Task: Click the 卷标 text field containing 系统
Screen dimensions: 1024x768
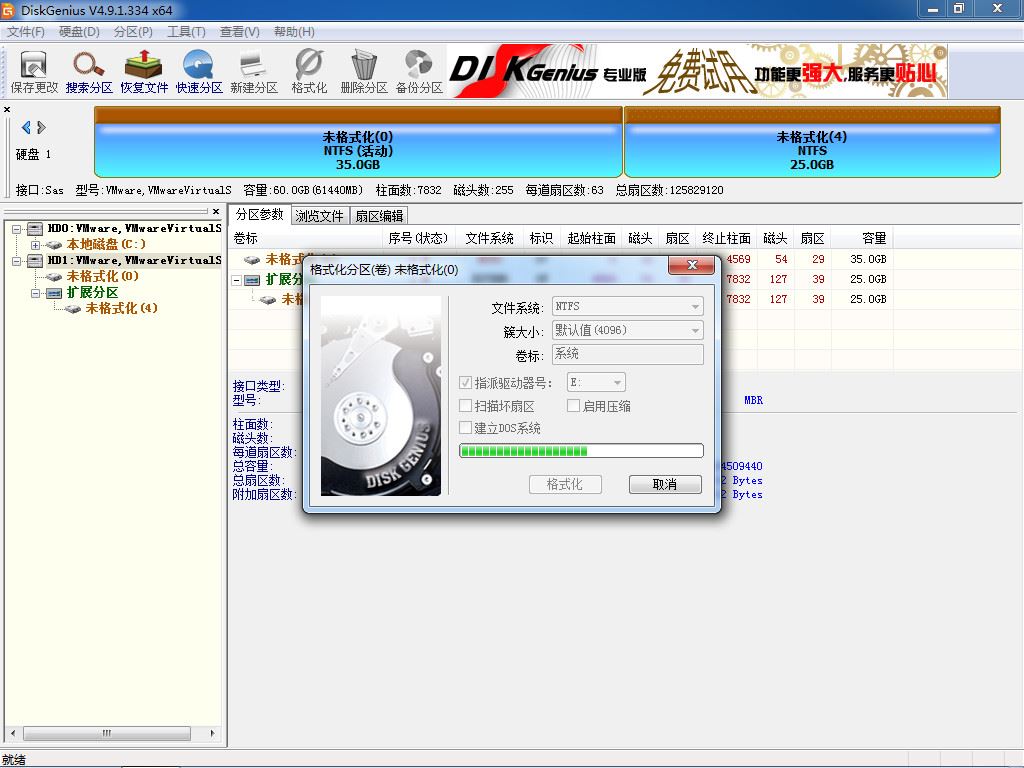Action: 628,354
